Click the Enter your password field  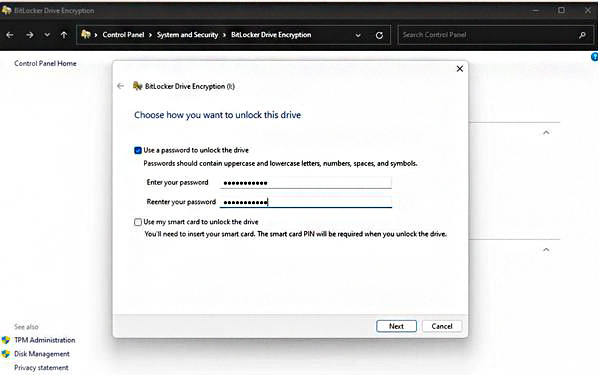click(306, 183)
